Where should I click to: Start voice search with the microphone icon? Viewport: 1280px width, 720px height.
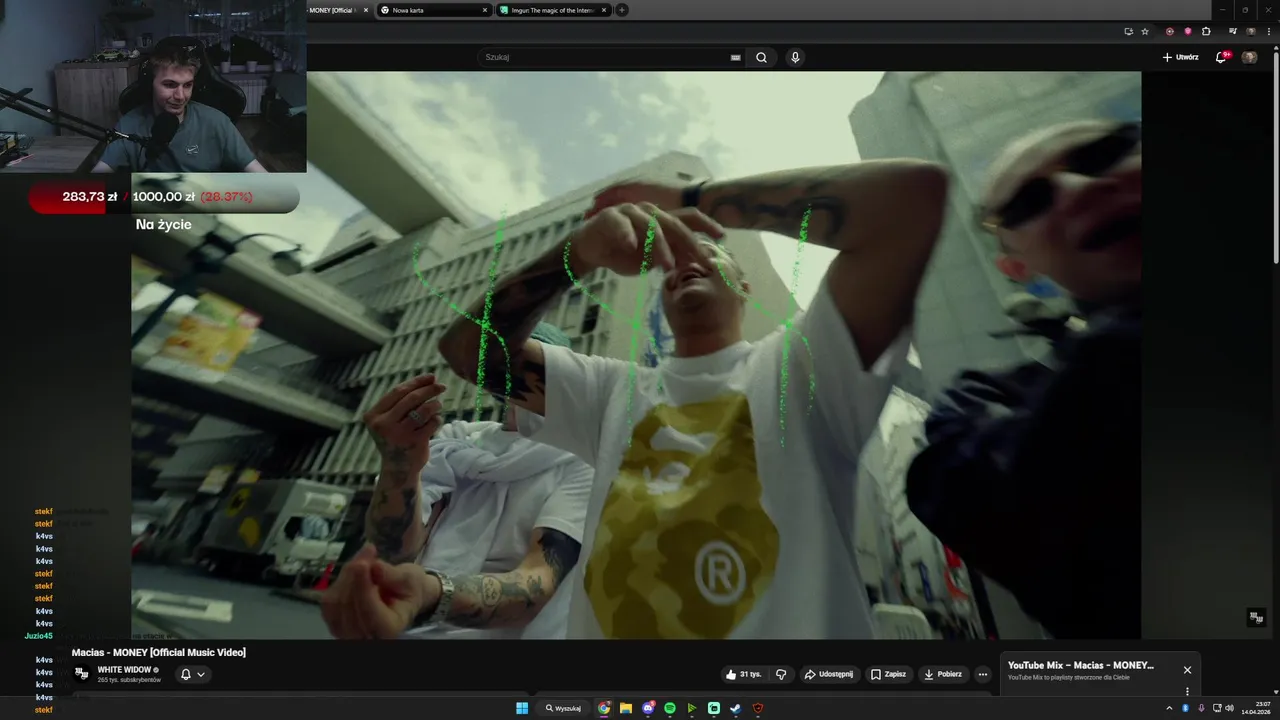tap(795, 57)
